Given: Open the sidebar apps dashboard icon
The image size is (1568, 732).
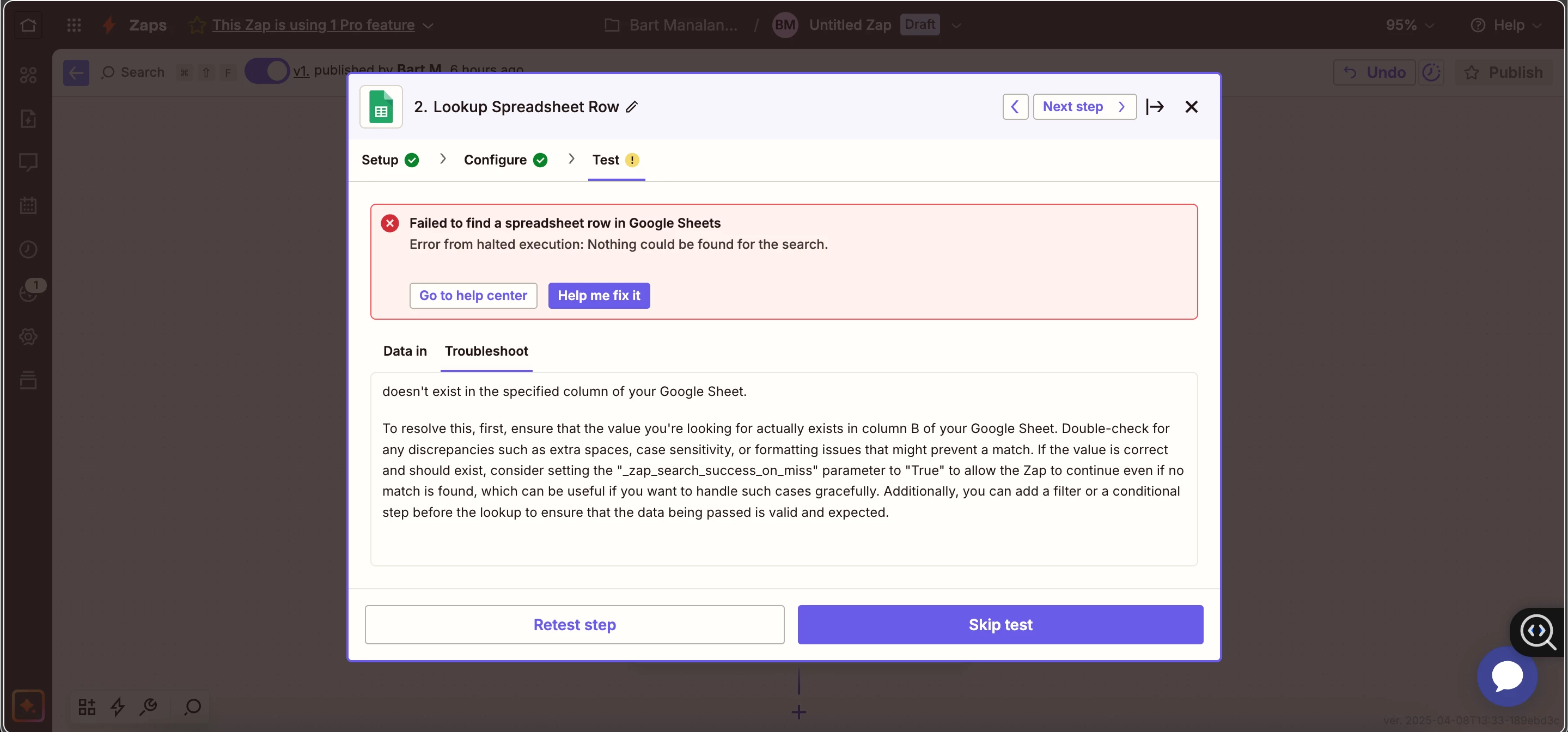Looking at the screenshot, I should pyautogui.click(x=28, y=75).
